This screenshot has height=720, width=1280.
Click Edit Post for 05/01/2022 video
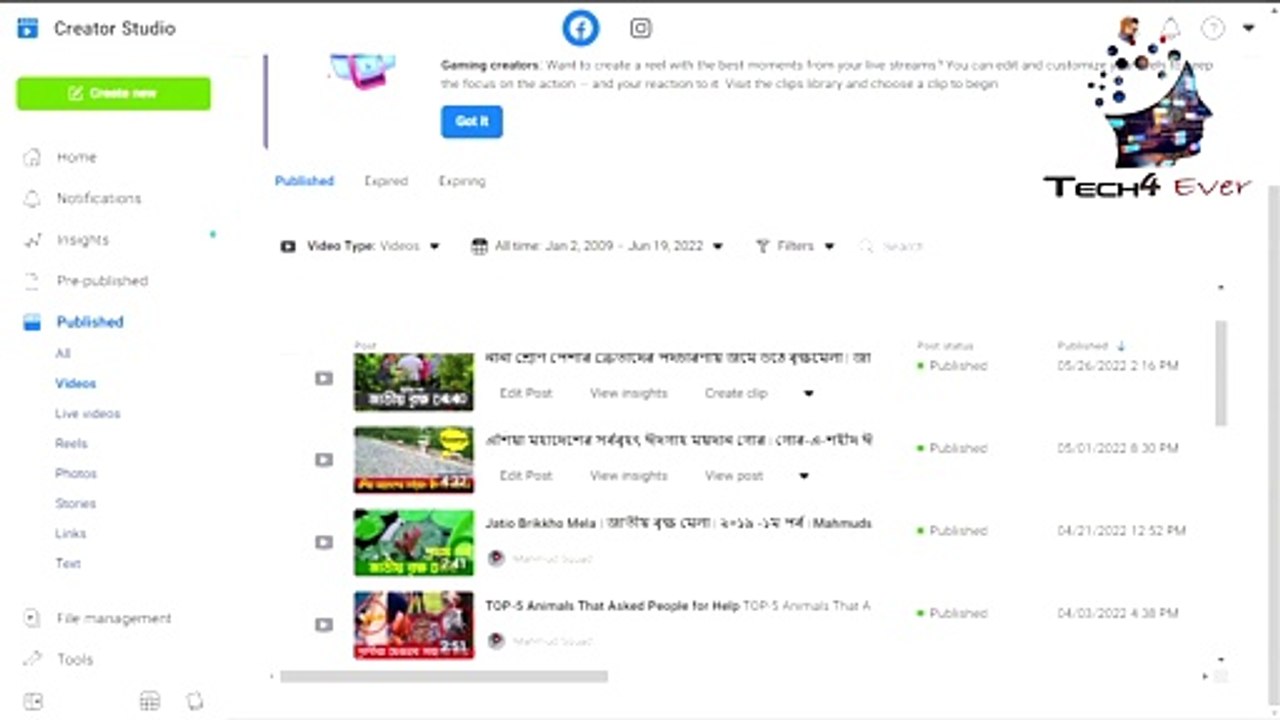tap(526, 476)
